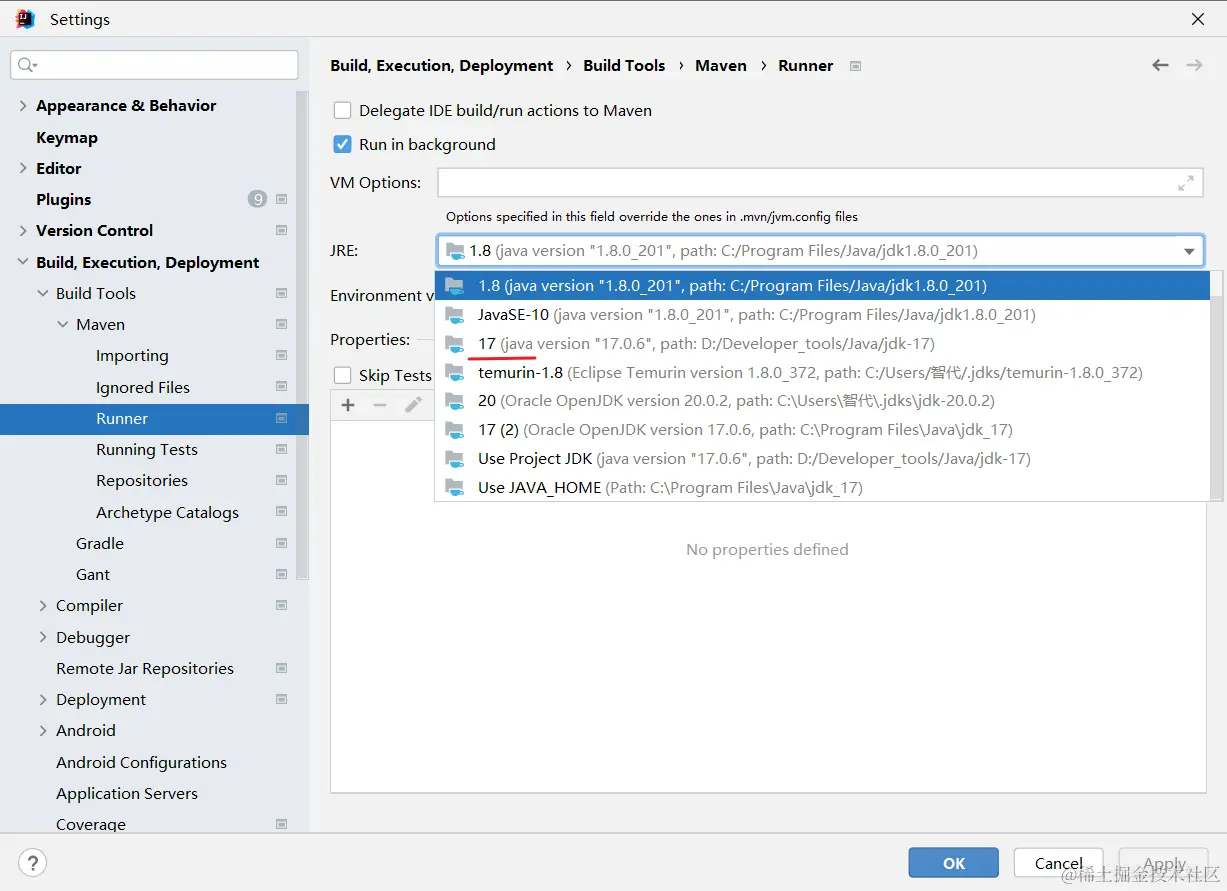The width and height of the screenshot is (1227, 891).
Task: Click the VM Options text field
Action: click(x=820, y=183)
